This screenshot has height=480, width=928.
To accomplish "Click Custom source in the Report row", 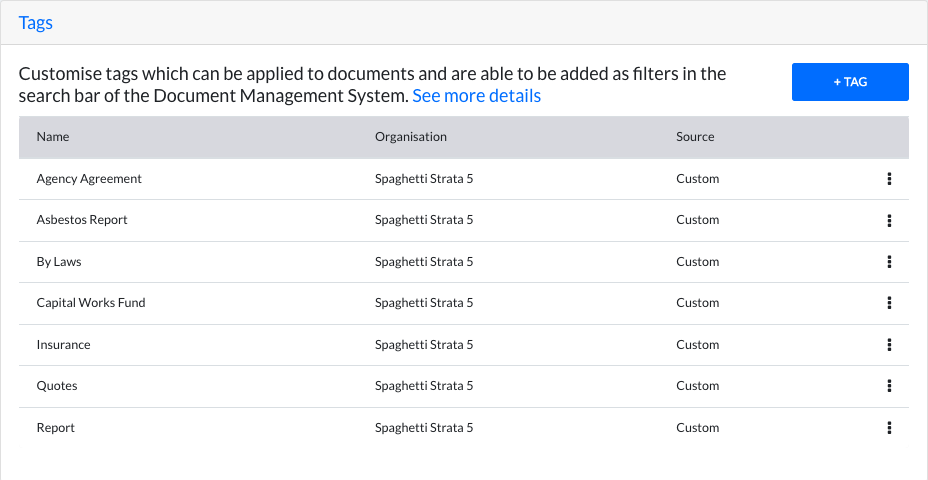I will (x=697, y=427).
